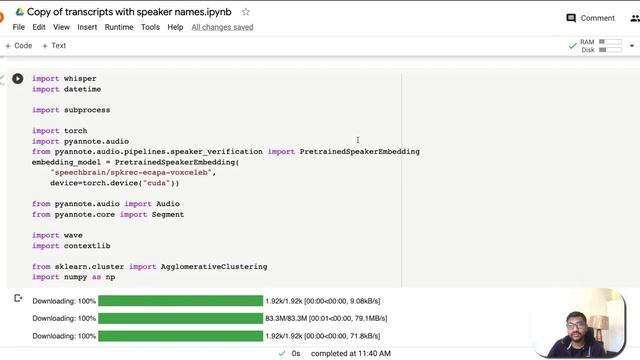The width and height of the screenshot is (640, 360).
Task: Click the All changes saved link
Action: pyautogui.click(x=222, y=27)
